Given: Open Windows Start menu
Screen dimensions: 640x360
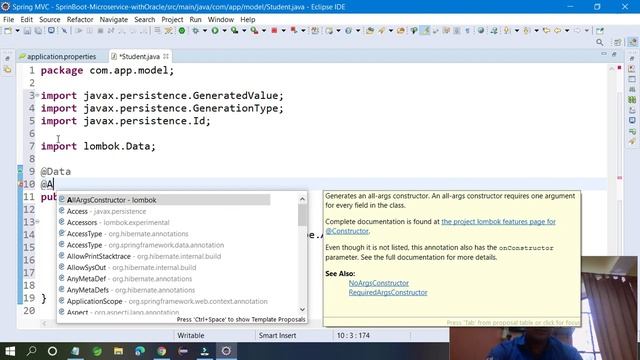Looking at the screenshot, I should tap(10, 351).
